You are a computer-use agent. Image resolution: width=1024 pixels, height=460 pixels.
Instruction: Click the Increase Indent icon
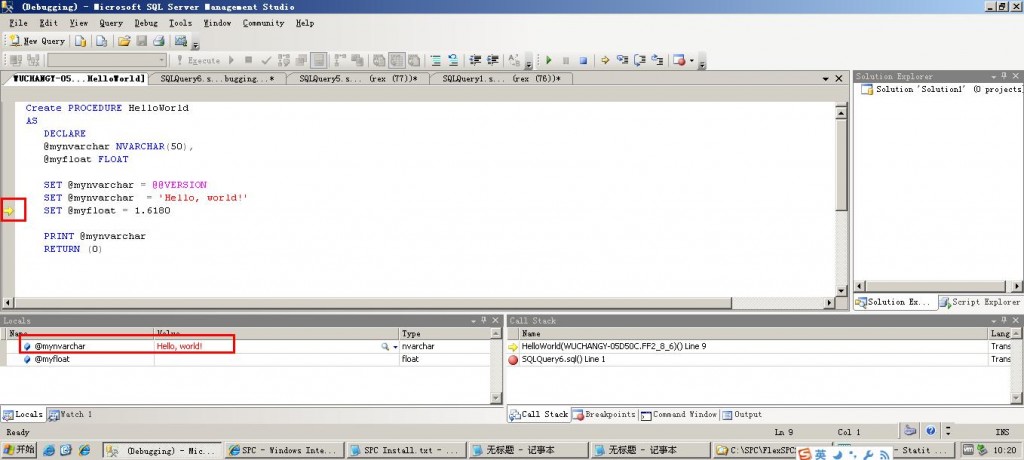(x=493, y=60)
